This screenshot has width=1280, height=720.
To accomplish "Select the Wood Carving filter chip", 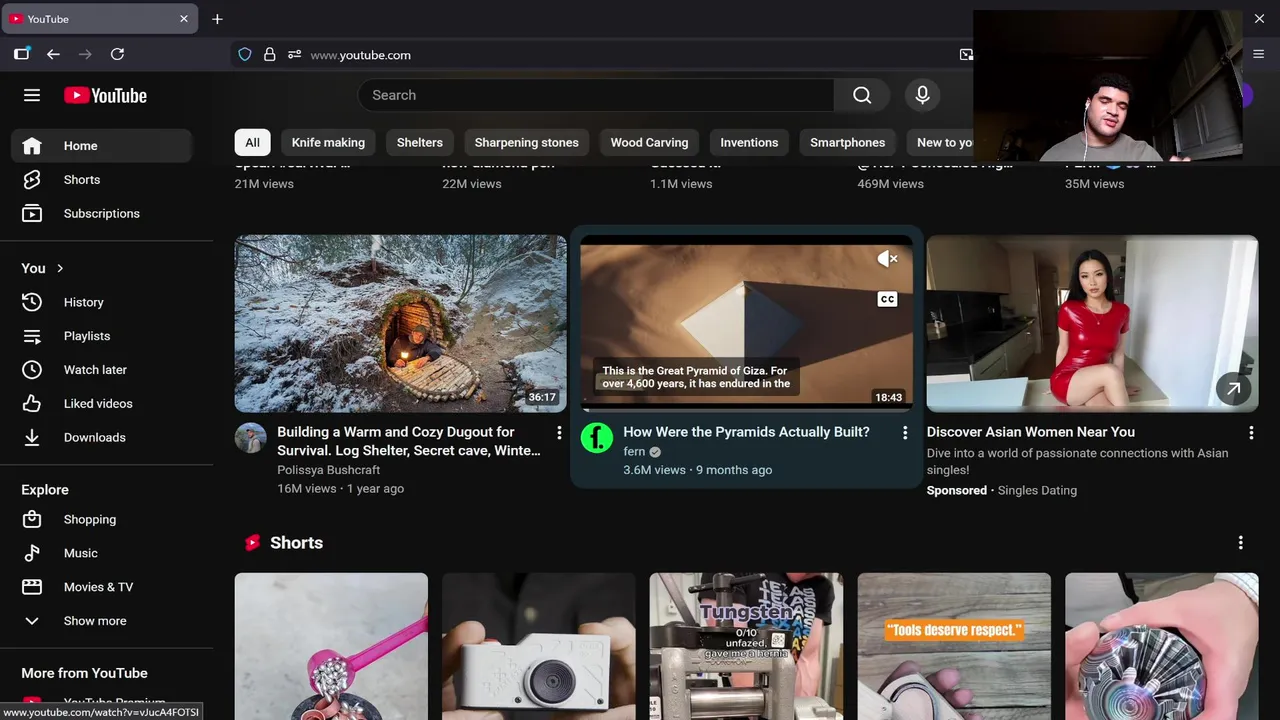I will [649, 142].
